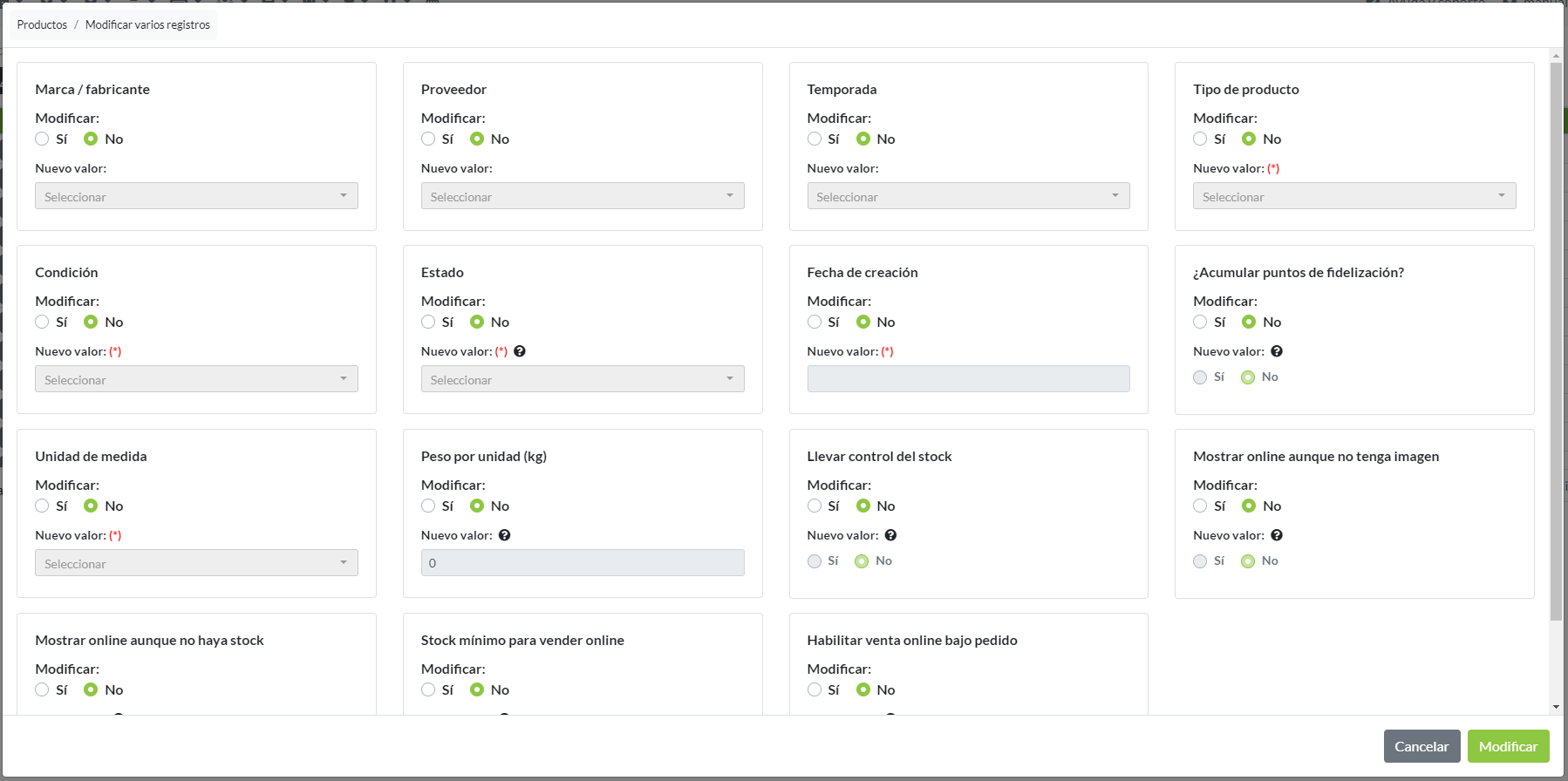Expand the Condición Seleccionar dropdown
This screenshot has height=781, width=1568.
[196, 379]
